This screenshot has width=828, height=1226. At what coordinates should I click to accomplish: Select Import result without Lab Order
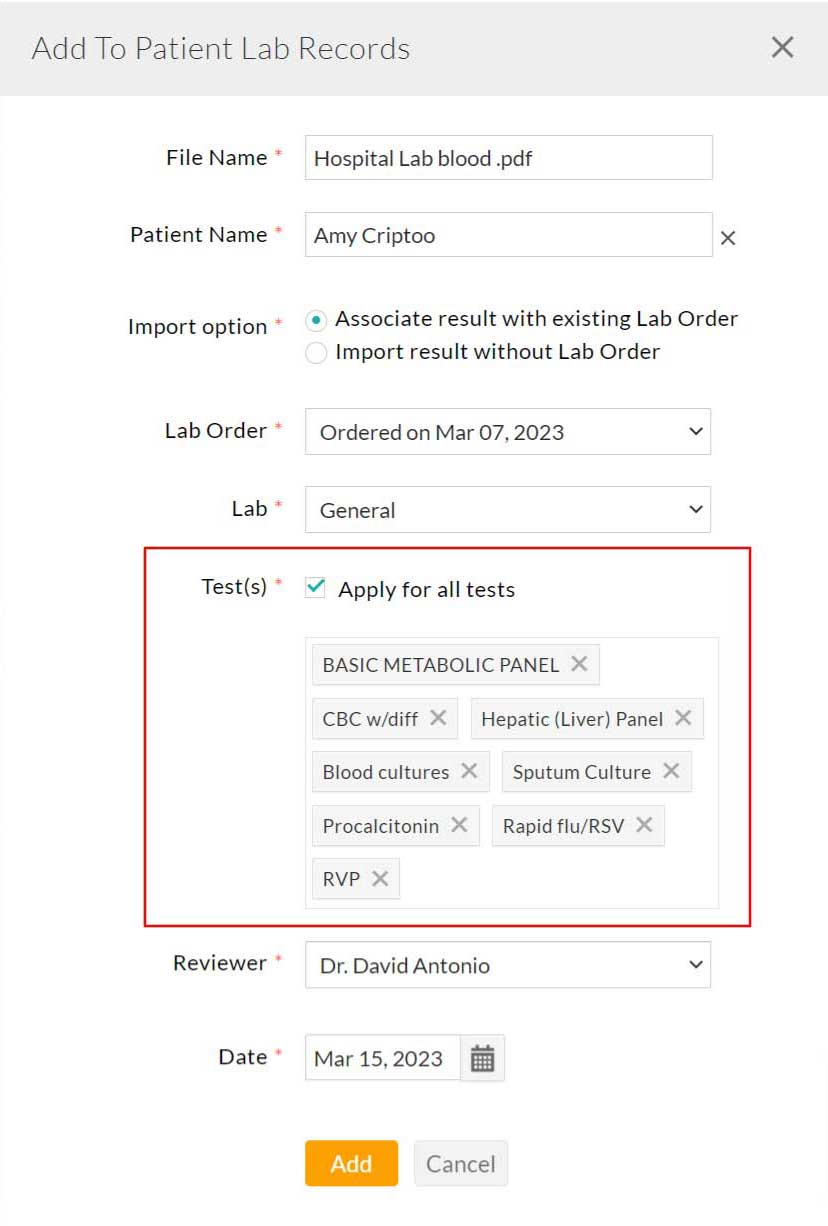tap(316, 352)
